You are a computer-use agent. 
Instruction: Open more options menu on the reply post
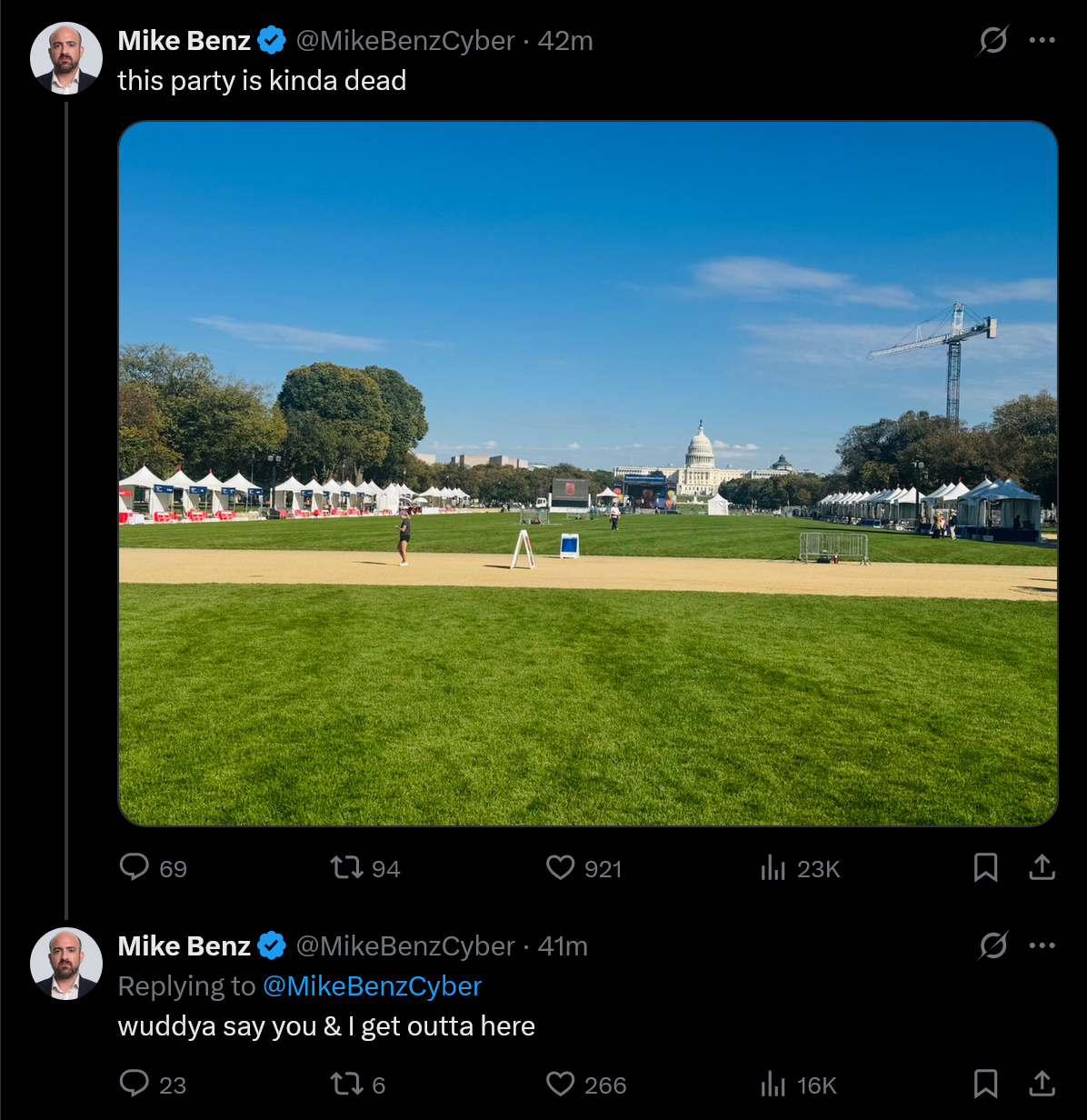(x=1042, y=946)
